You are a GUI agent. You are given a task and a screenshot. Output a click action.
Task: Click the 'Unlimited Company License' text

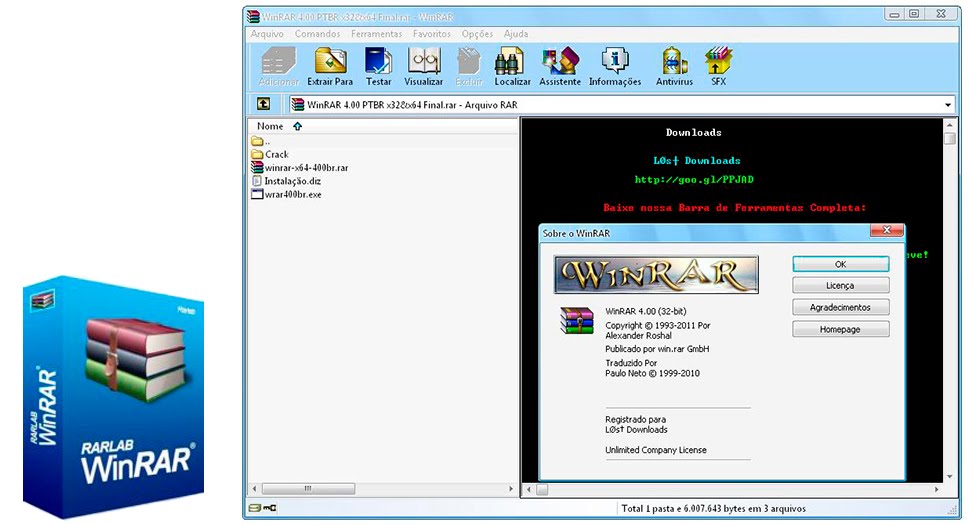pos(656,450)
